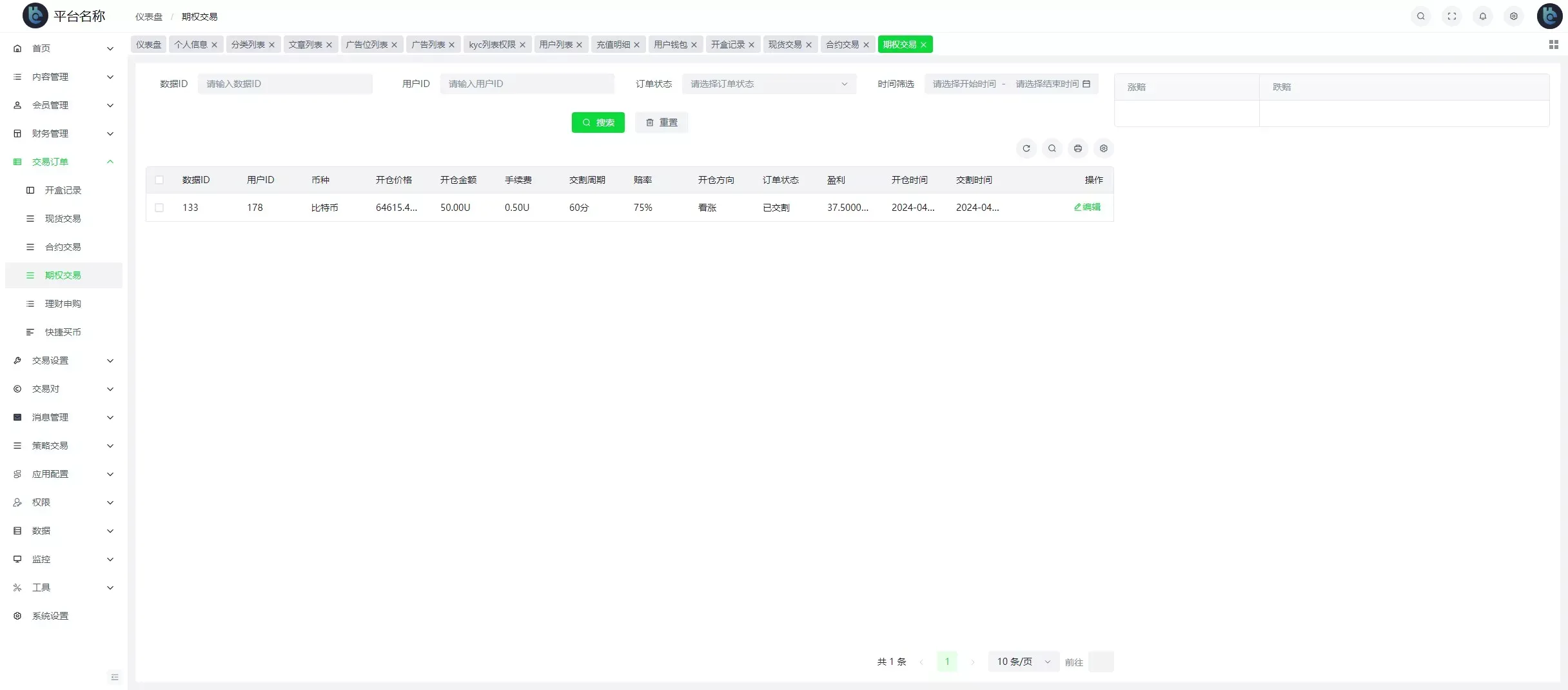Click the platform logo
The height and width of the screenshot is (690, 1568).
click(x=35, y=15)
